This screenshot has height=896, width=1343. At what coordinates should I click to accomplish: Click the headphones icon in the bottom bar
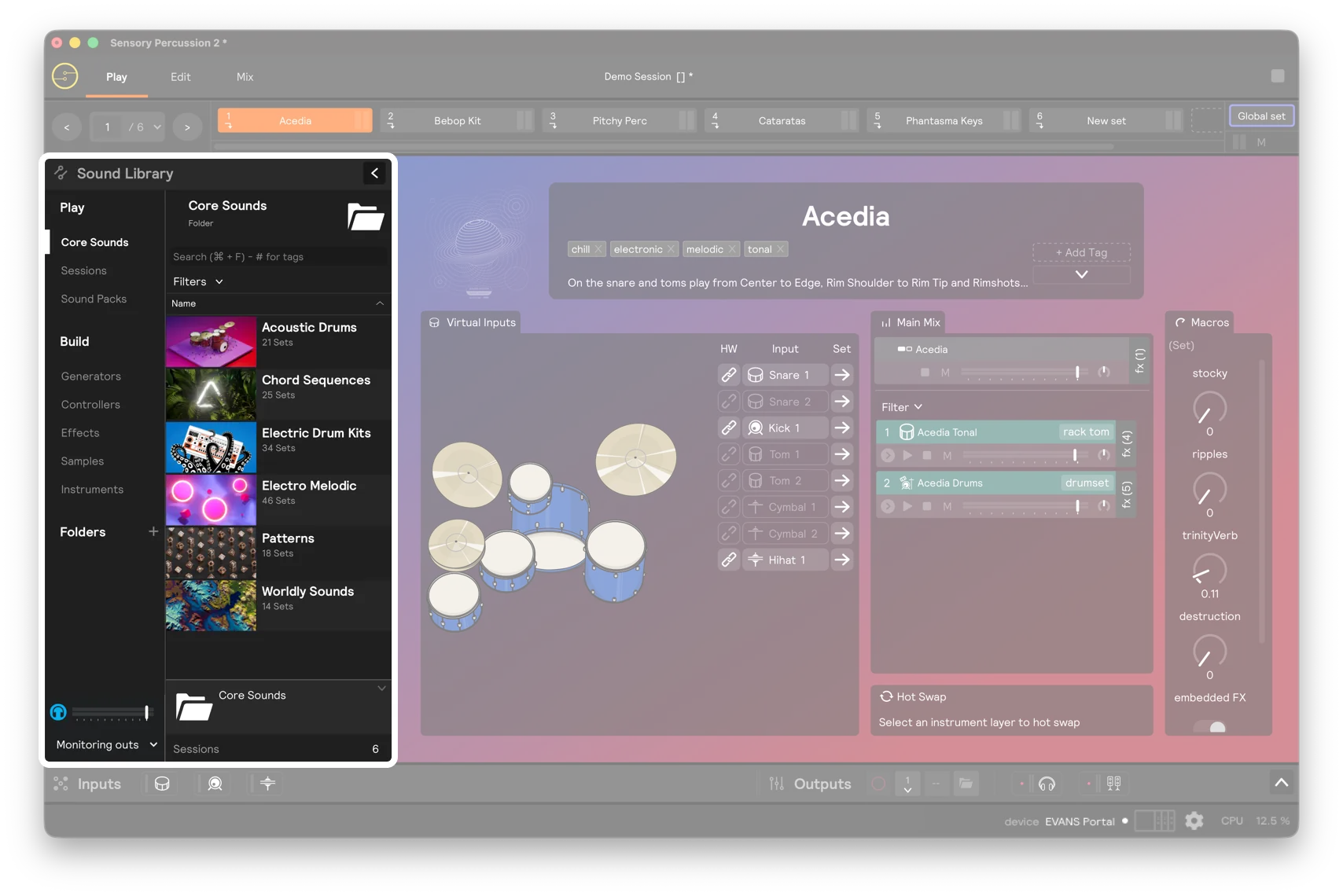[x=1046, y=784]
